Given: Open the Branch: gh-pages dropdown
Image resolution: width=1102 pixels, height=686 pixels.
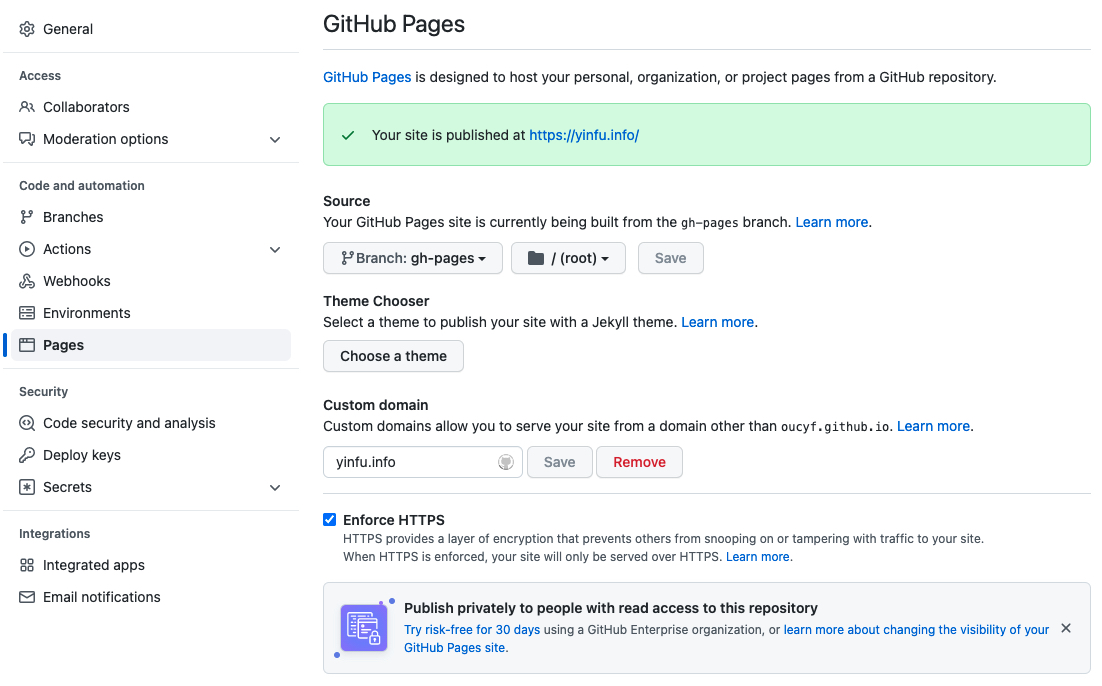Looking at the screenshot, I should pos(413,258).
